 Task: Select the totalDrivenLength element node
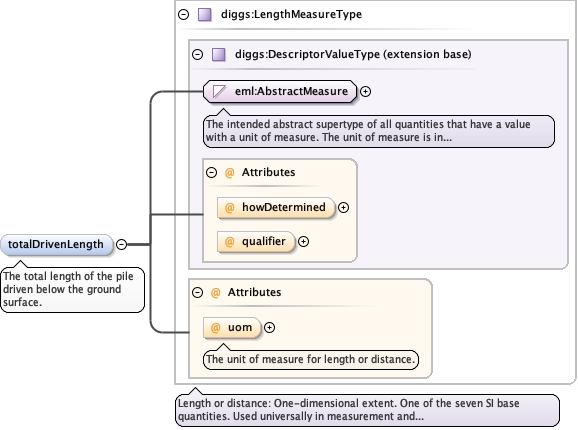pos(56,244)
